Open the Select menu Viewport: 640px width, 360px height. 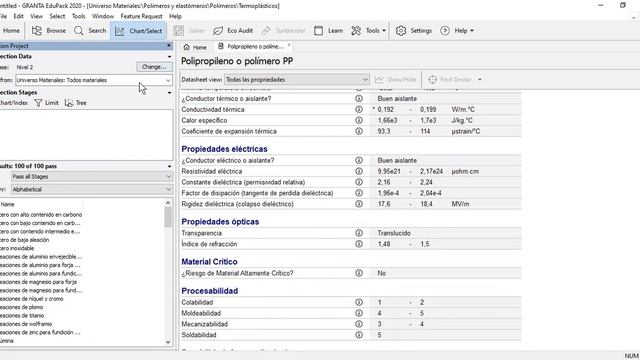57,16
